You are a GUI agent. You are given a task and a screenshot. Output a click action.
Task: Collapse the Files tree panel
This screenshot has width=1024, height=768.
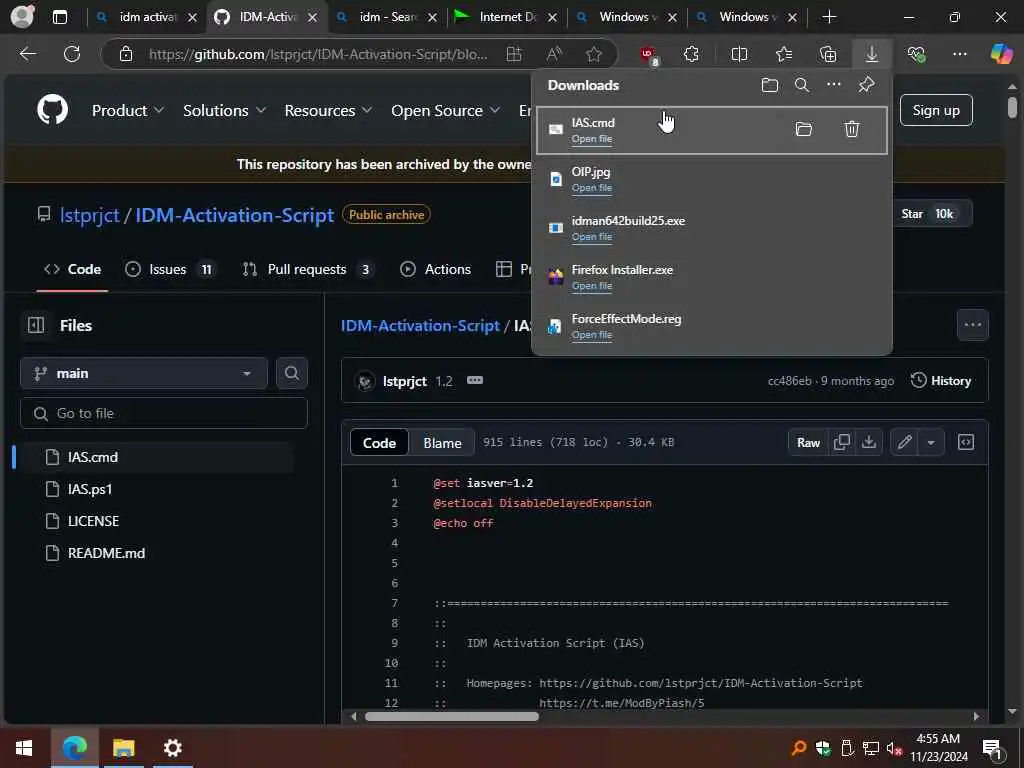coord(36,325)
